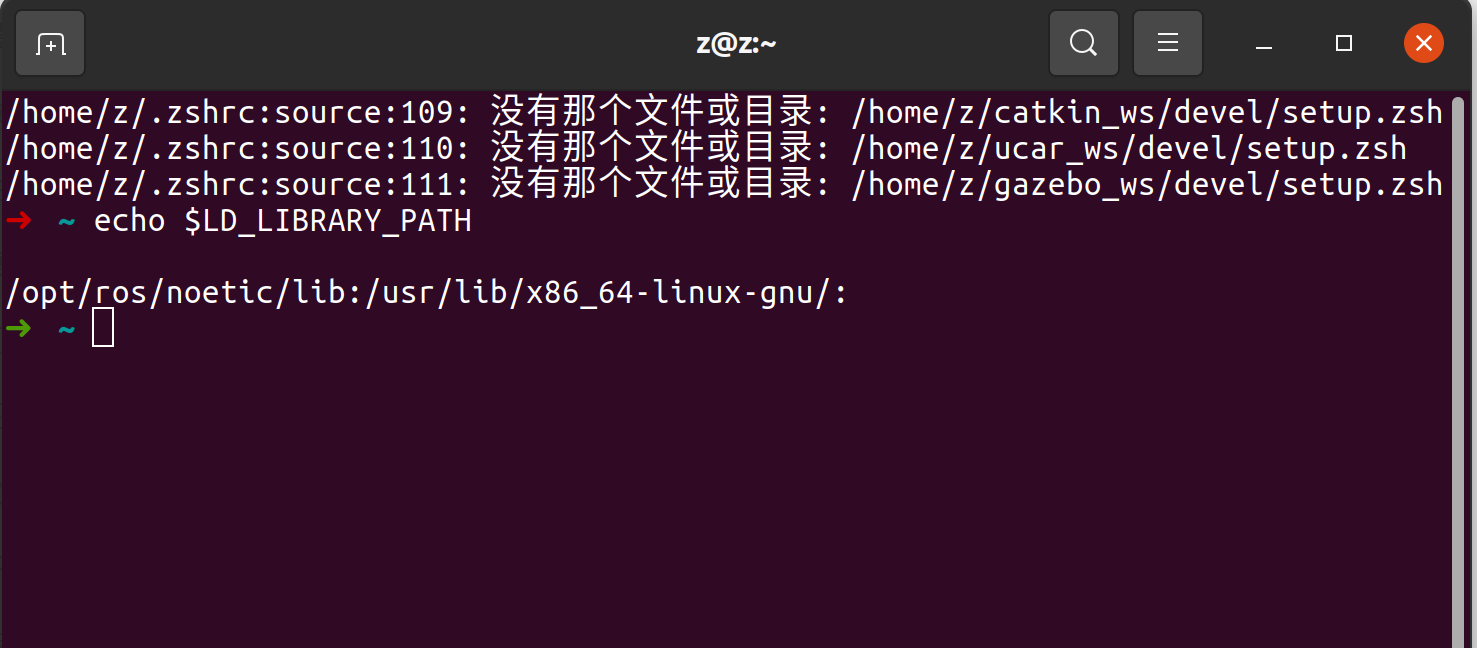Image resolution: width=1477 pixels, height=648 pixels.
Task: Click the empty terminal area below the prompt
Action: [x=700, y=480]
